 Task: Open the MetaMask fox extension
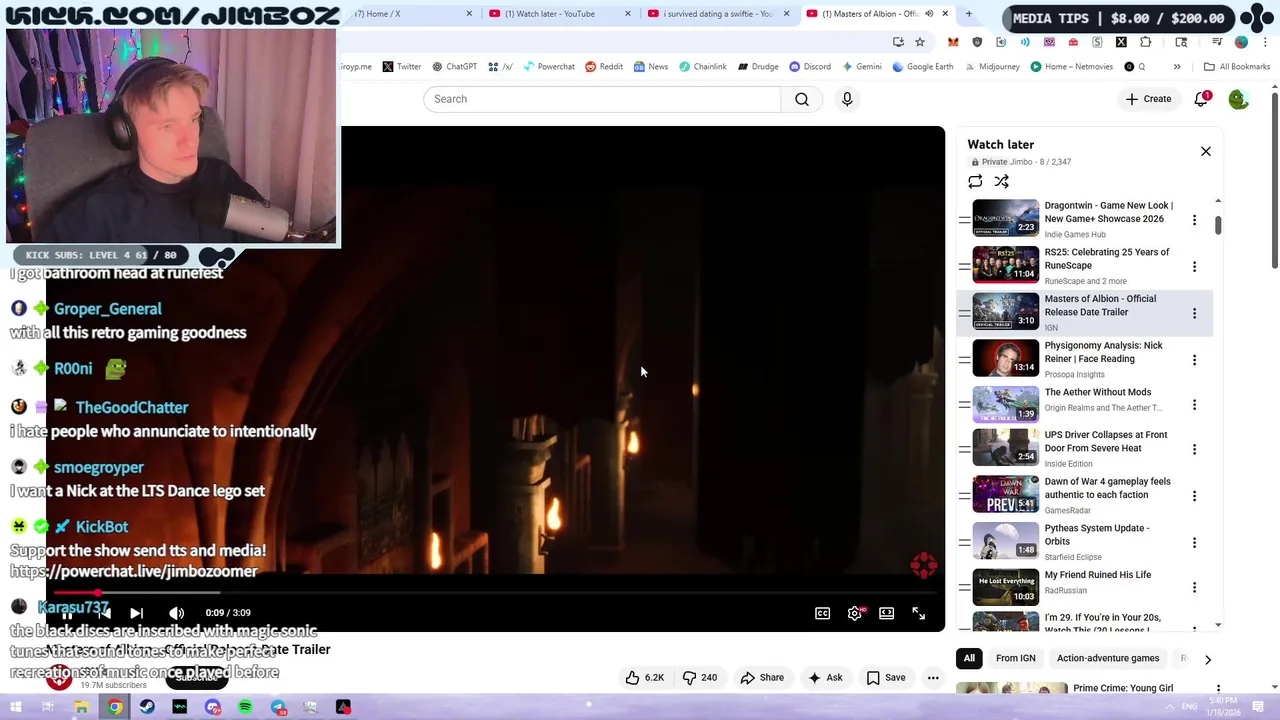coord(953,42)
